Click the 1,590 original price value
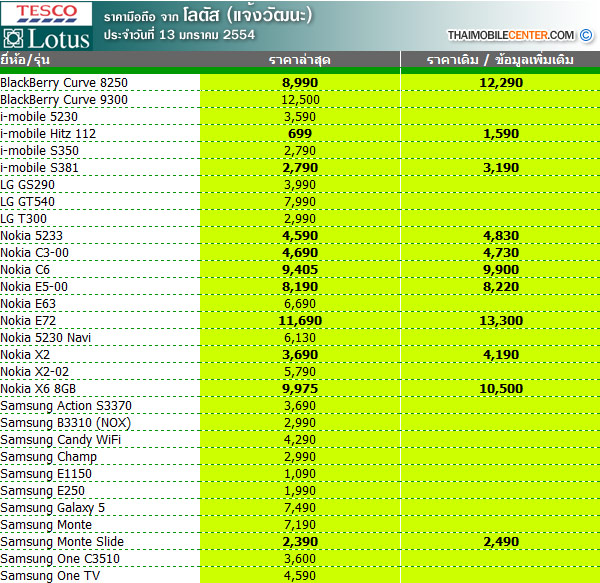This screenshot has height=583, width=600. [501, 134]
